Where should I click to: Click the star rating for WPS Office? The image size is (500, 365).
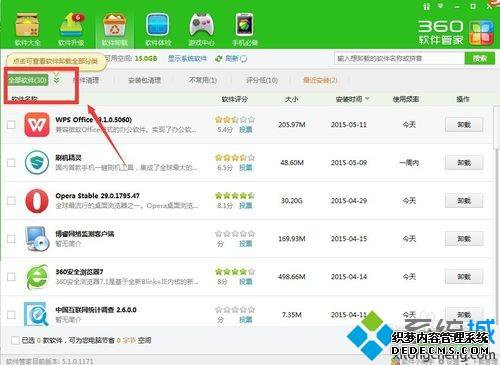235,119
